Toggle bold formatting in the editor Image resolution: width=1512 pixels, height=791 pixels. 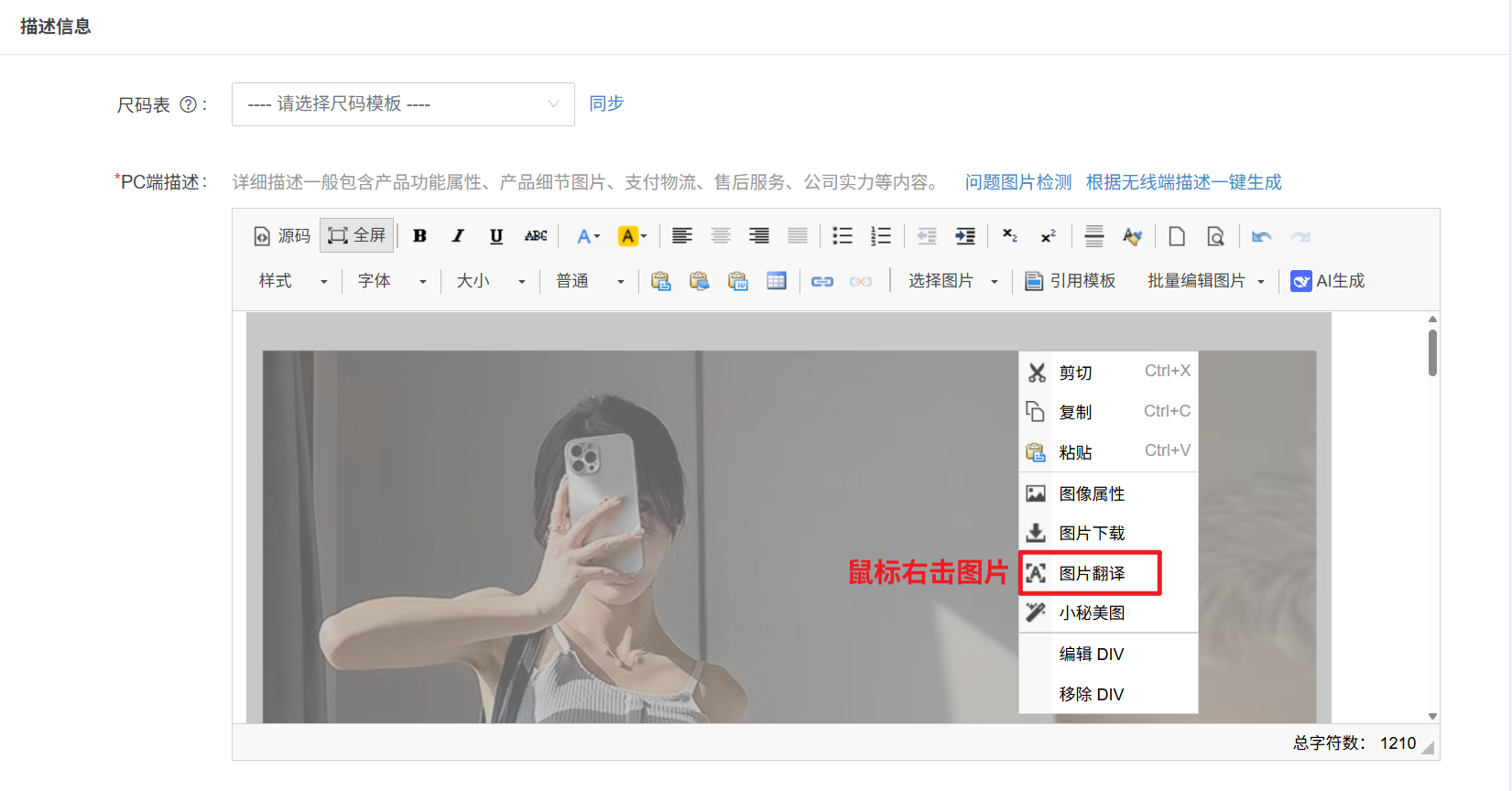419,236
